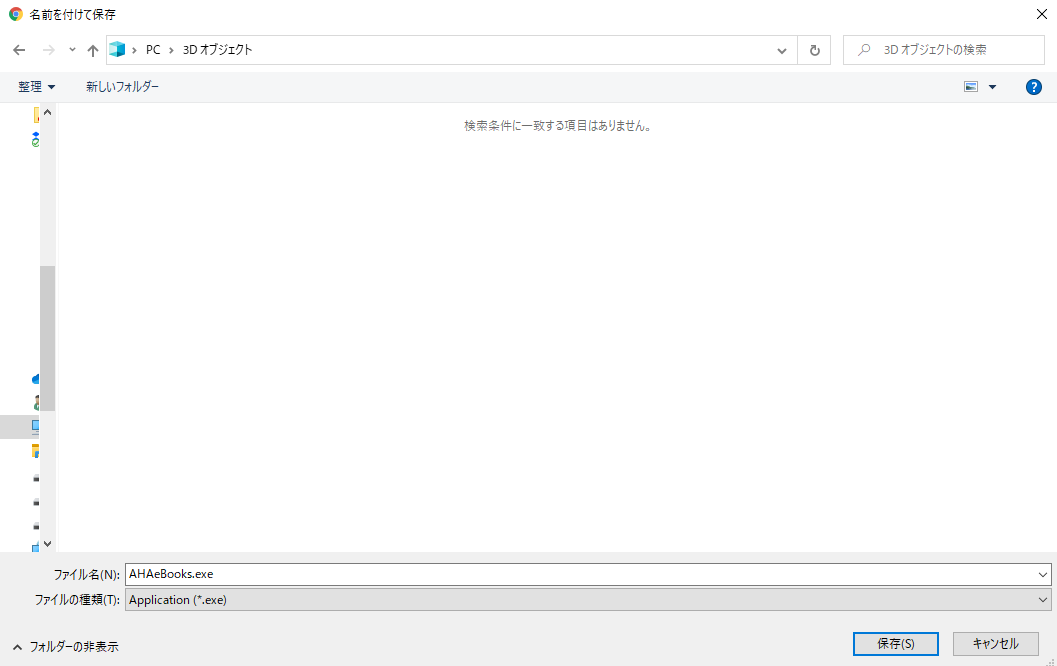
Task: Open the view options dropdown arrow
Action: tap(992, 87)
